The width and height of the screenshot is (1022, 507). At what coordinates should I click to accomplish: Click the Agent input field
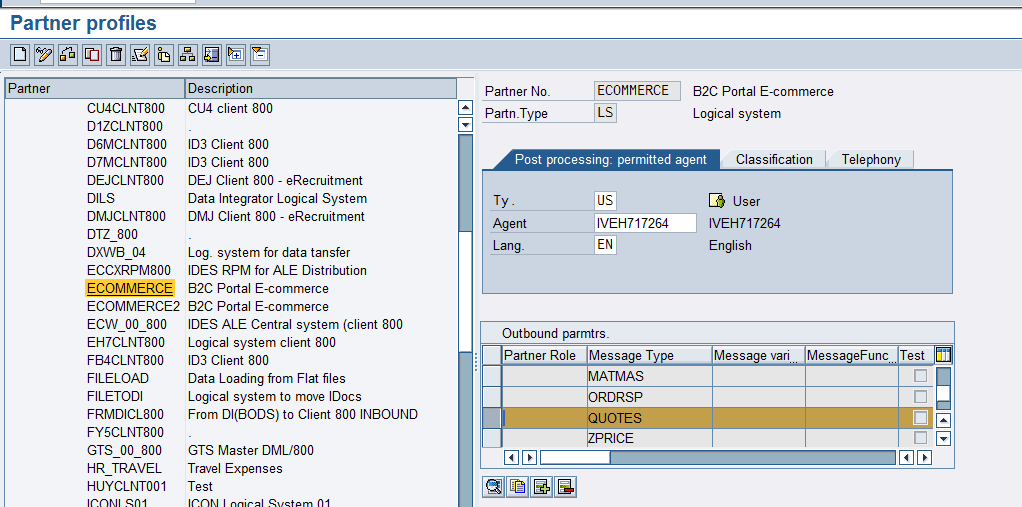tap(645, 223)
